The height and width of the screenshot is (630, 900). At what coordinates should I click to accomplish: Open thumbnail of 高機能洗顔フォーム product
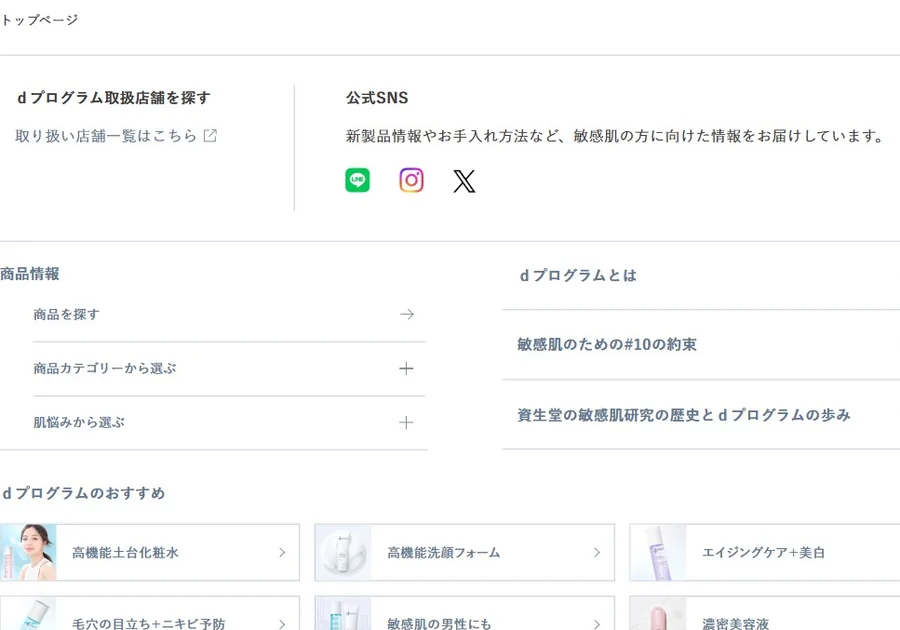(343, 553)
